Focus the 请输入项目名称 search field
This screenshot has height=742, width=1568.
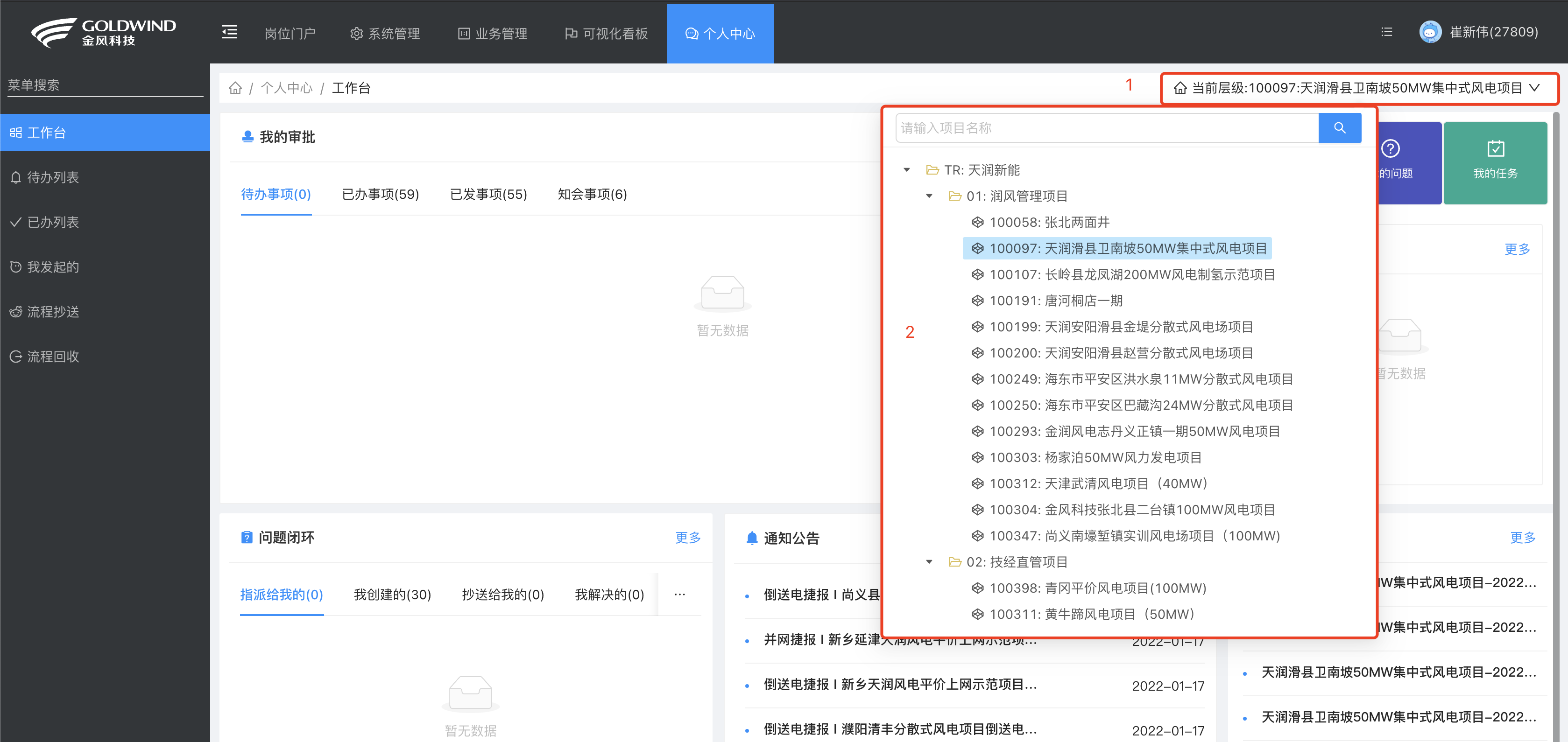pyautogui.click(x=1107, y=128)
